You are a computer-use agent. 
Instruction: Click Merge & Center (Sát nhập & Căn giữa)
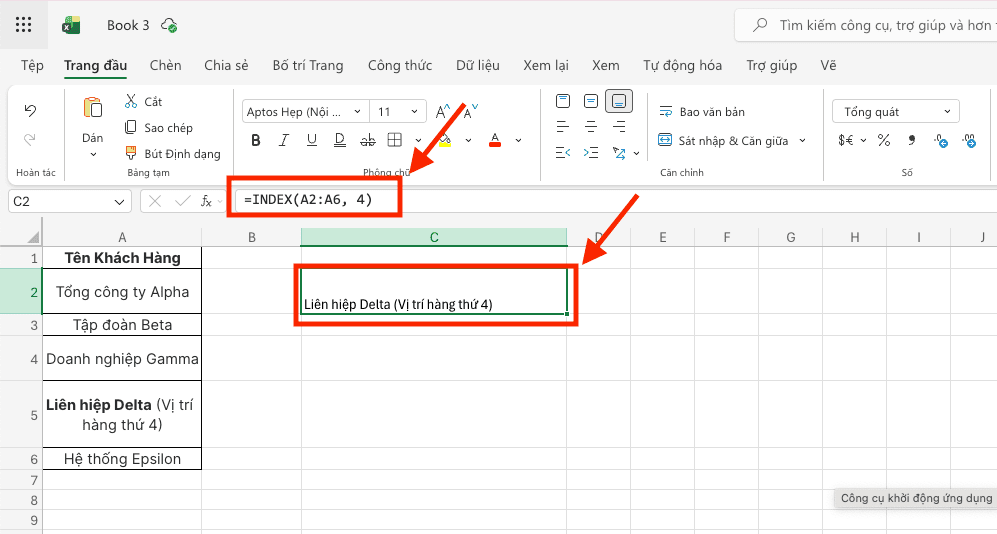pyautogui.click(x=723, y=140)
